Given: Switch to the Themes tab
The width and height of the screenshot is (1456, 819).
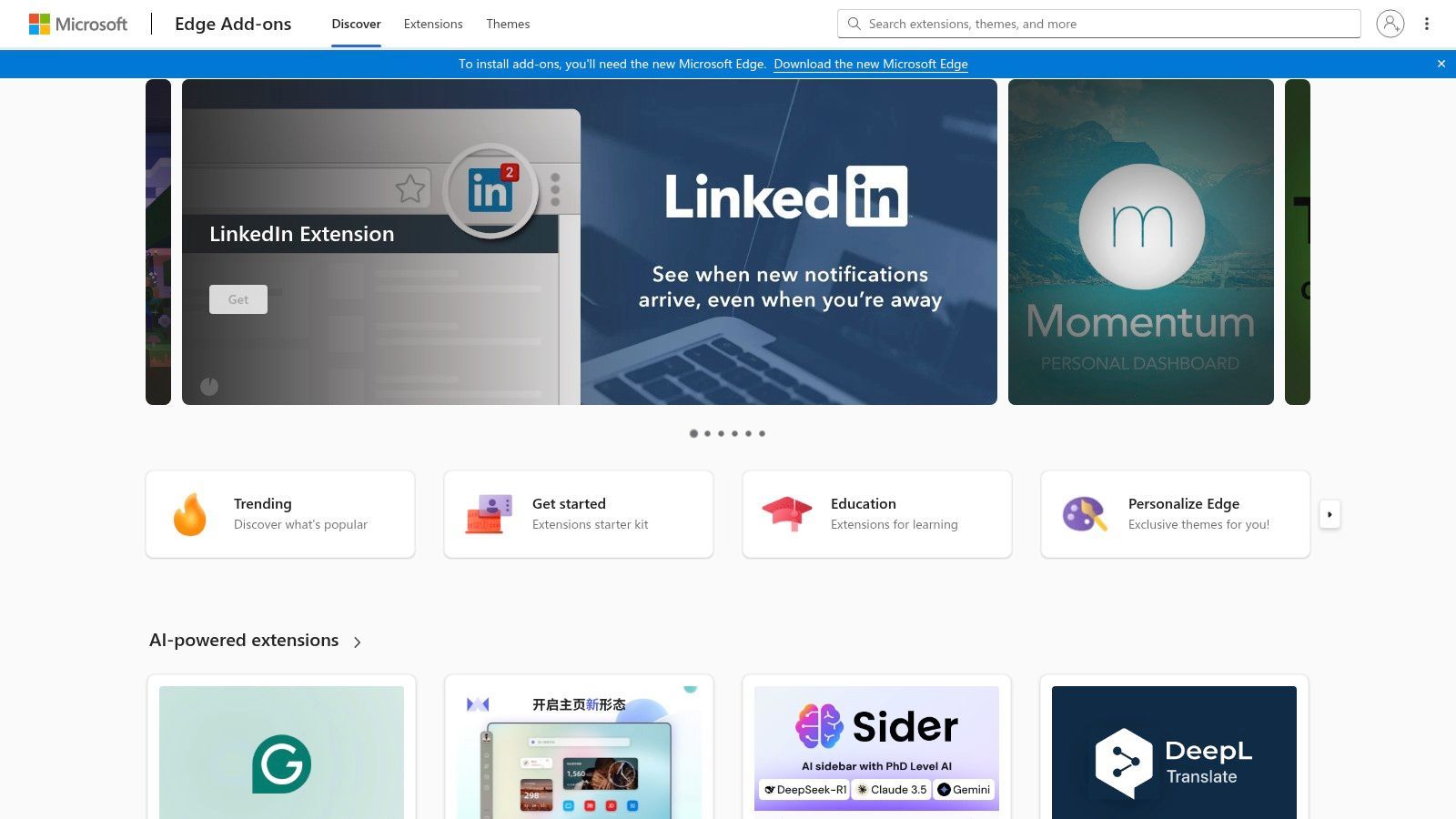Looking at the screenshot, I should [508, 24].
